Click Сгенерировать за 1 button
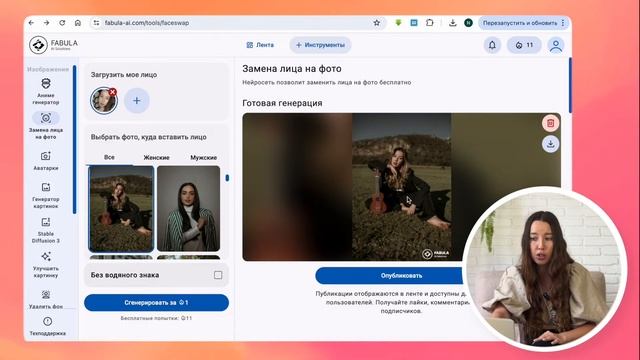The width and height of the screenshot is (640, 360). tap(156, 302)
